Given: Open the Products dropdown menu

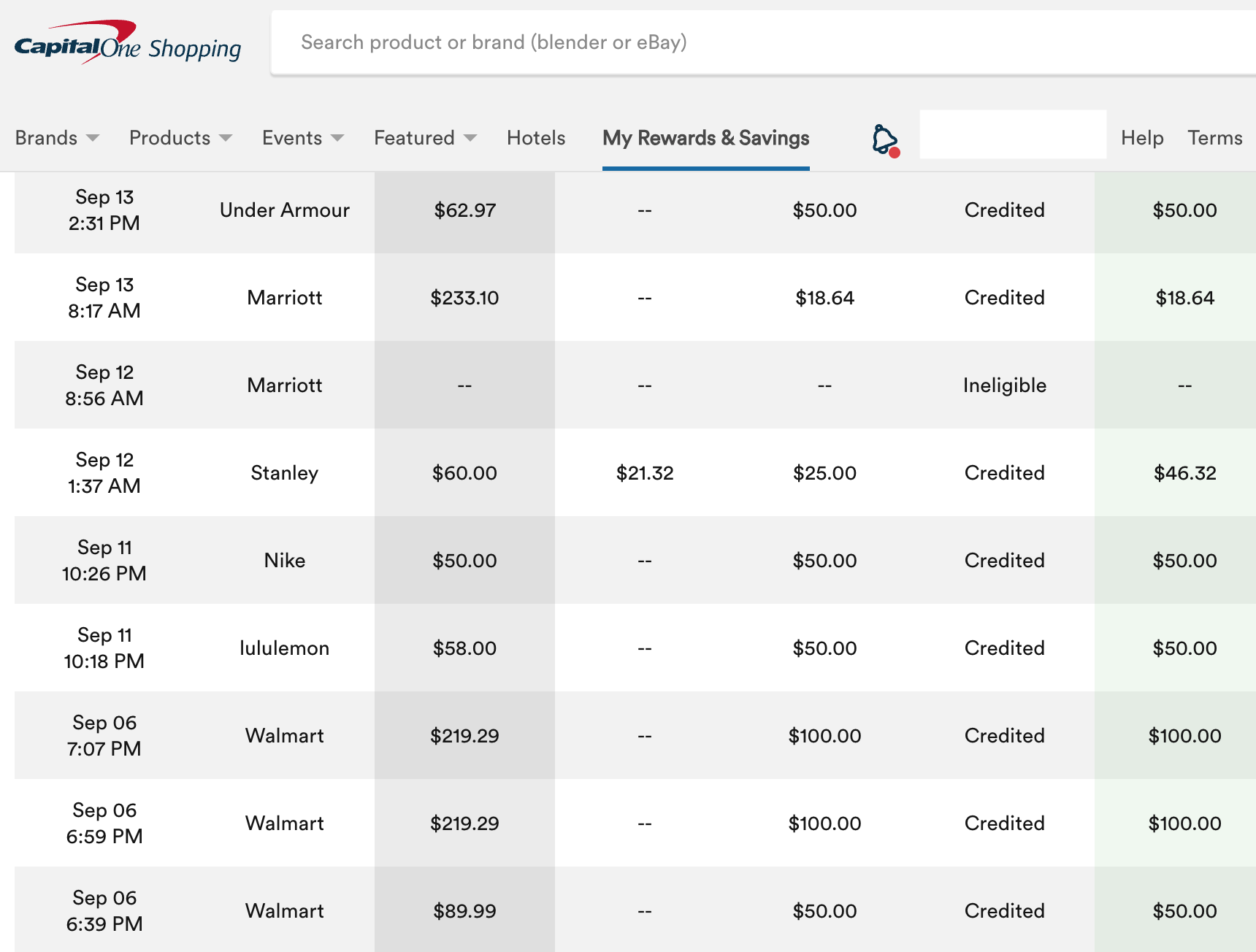Looking at the screenshot, I should click(180, 138).
